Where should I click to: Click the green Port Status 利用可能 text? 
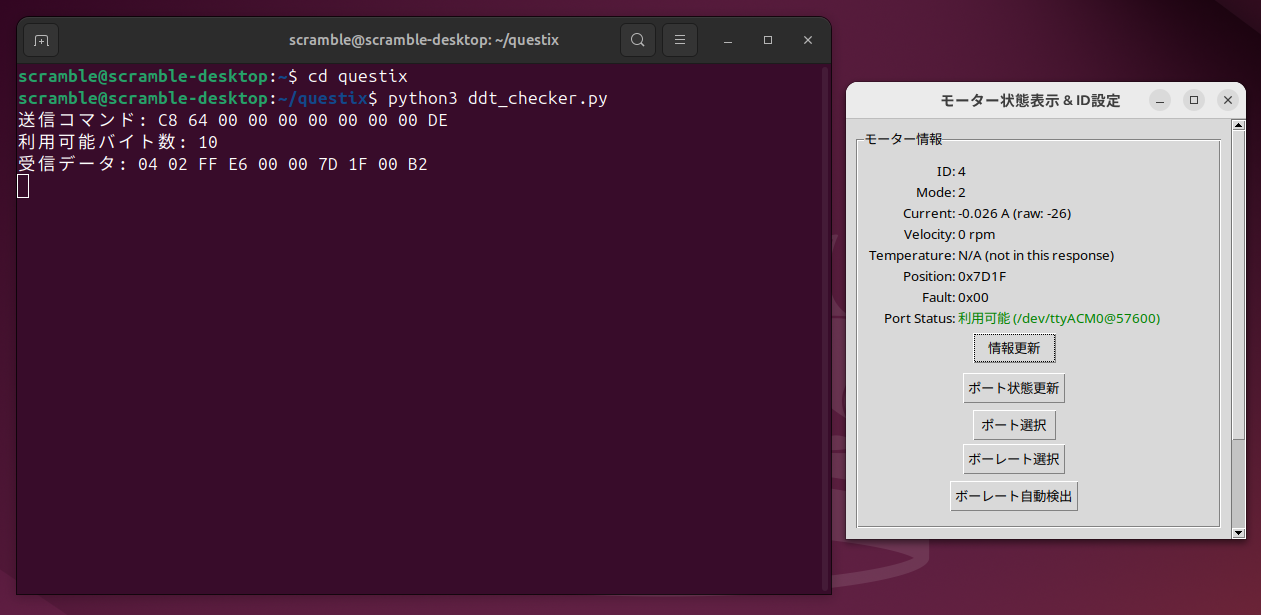click(x=1059, y=318)
